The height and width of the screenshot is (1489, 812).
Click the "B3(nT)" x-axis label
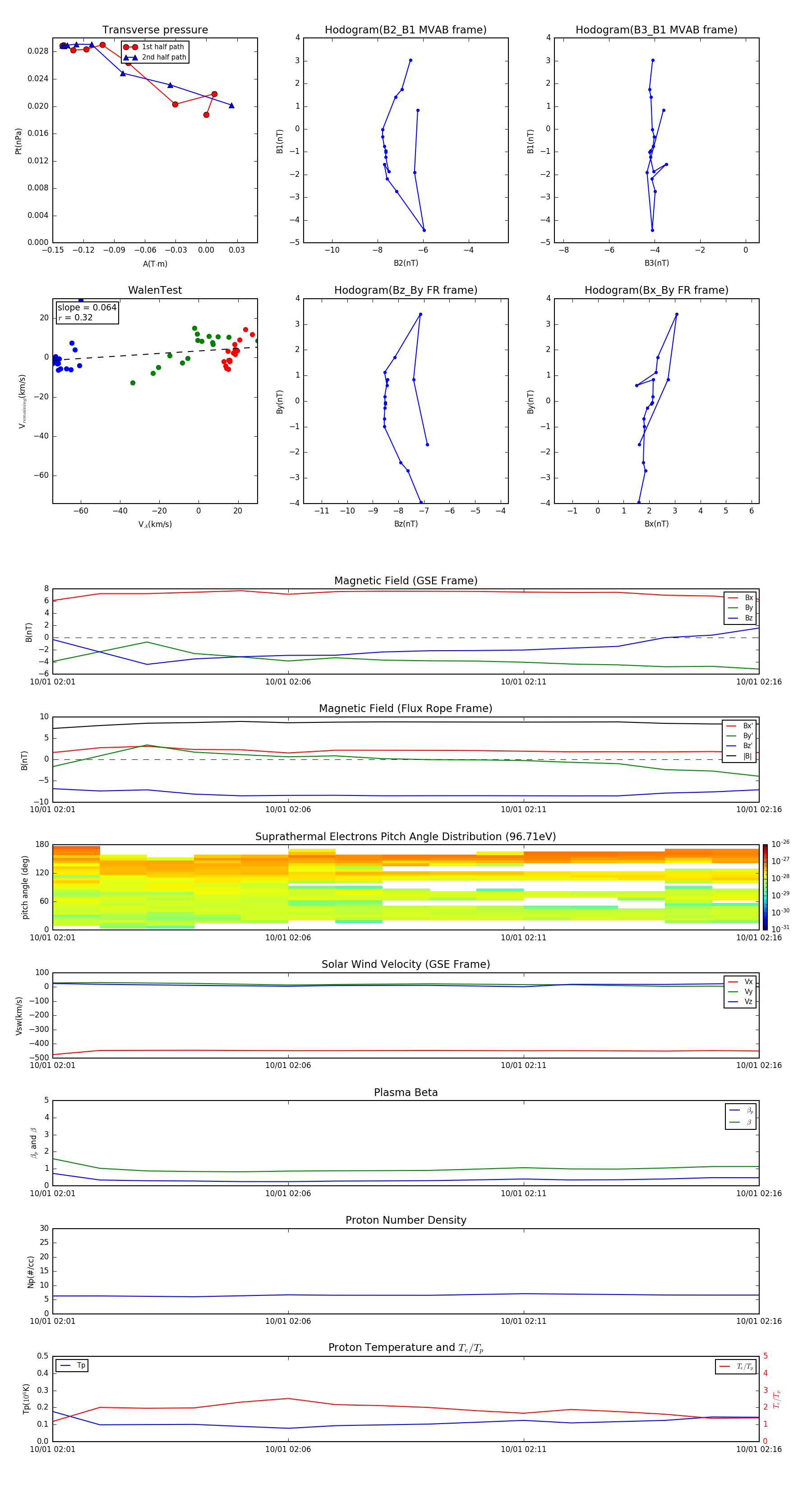(x=656, y=263)
